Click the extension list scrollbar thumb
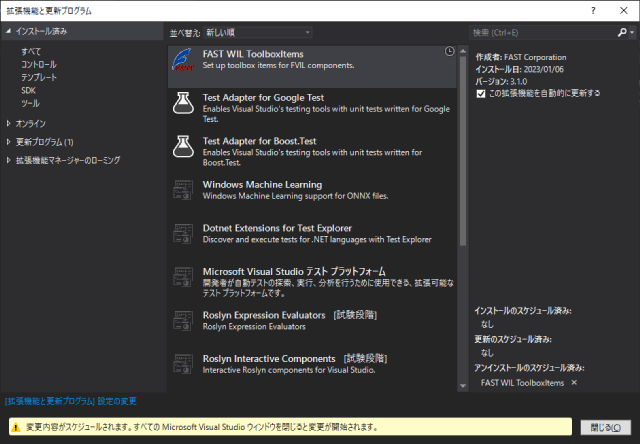640x444 pixels. (x=463, y=151)
